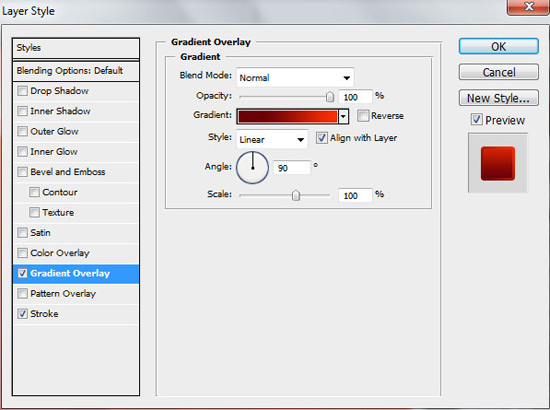Uncheck the Preview checkbox
Viewport: 550px width, 410px height.
pyautogui.click(x=476, y=120)
